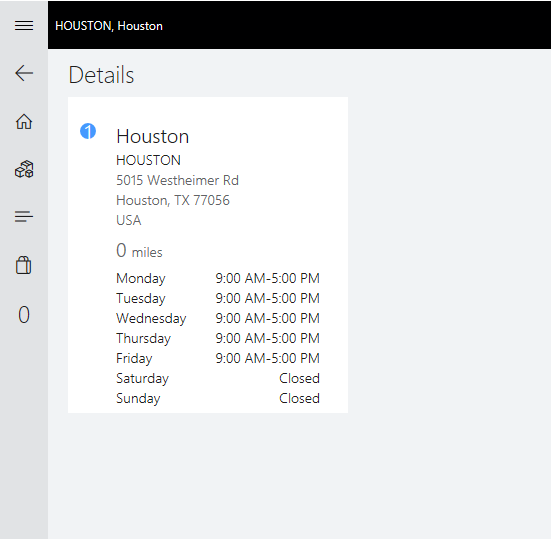
Task: Select the 5015 Westheimer Rd address line
Action: [x=177, y=180]
